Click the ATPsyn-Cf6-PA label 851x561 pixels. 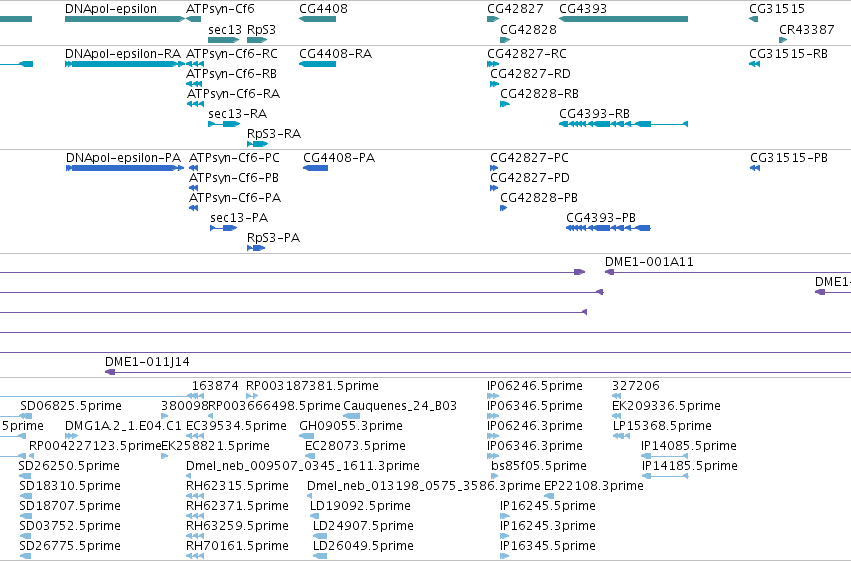(234, 198)
